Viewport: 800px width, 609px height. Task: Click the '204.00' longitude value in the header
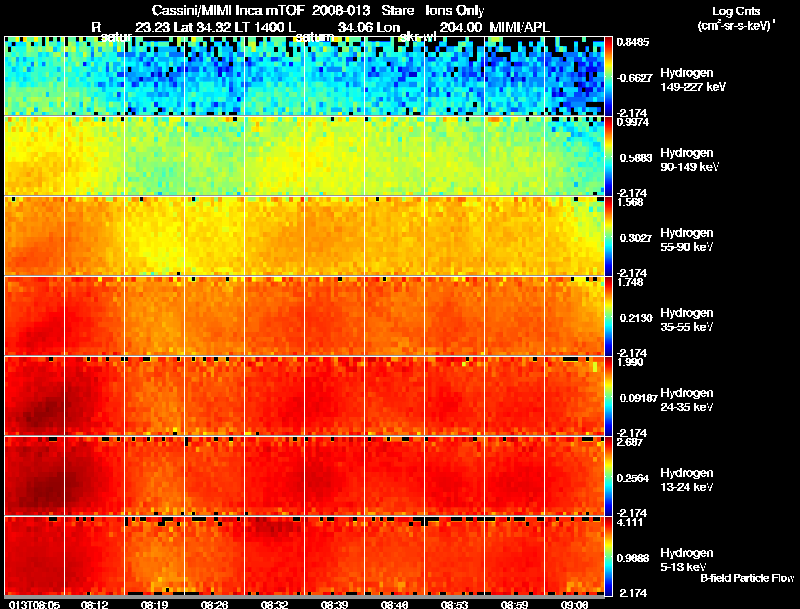(x=461, y=27)
